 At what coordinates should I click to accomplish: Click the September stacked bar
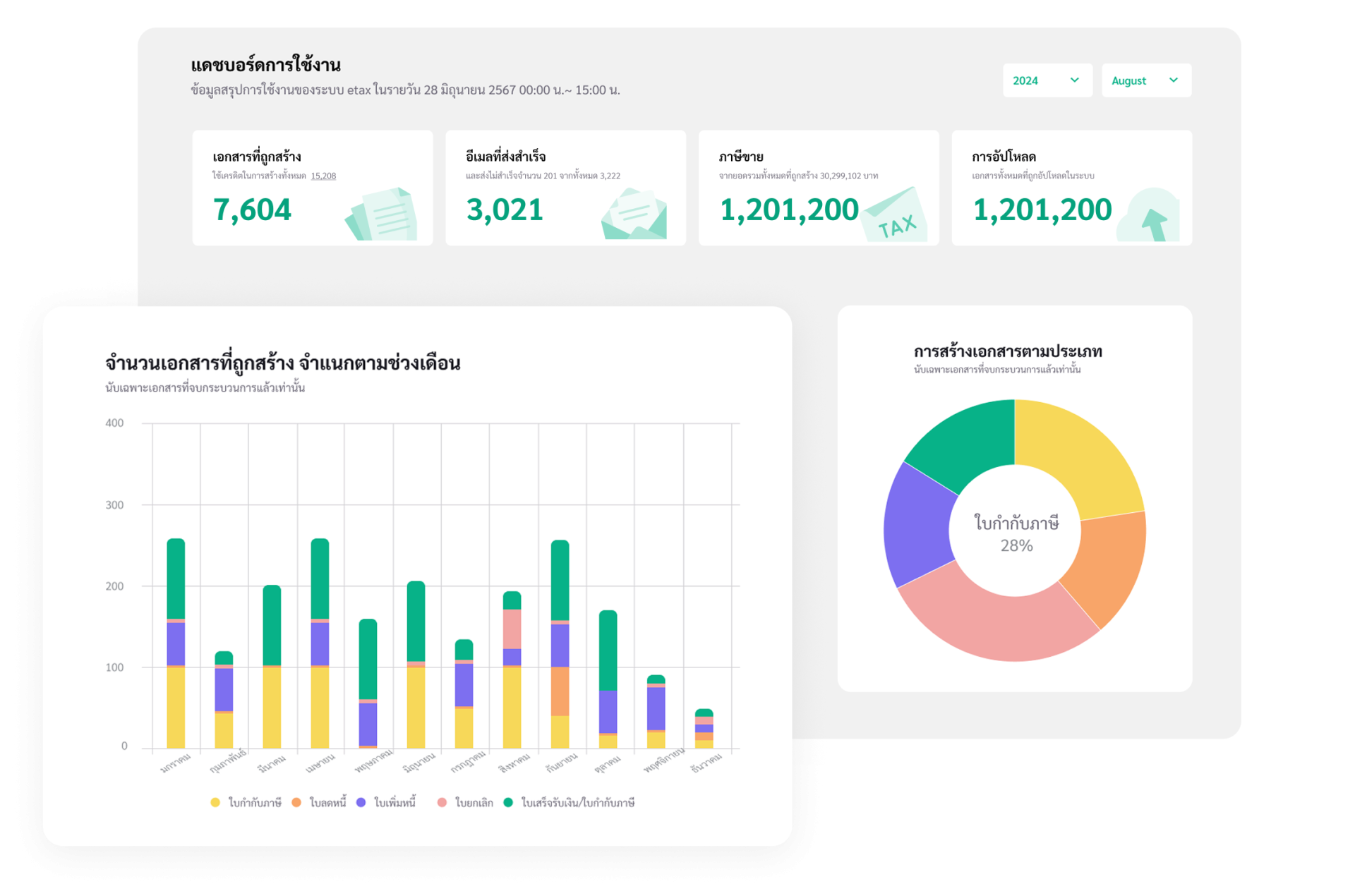pos(560,642)
